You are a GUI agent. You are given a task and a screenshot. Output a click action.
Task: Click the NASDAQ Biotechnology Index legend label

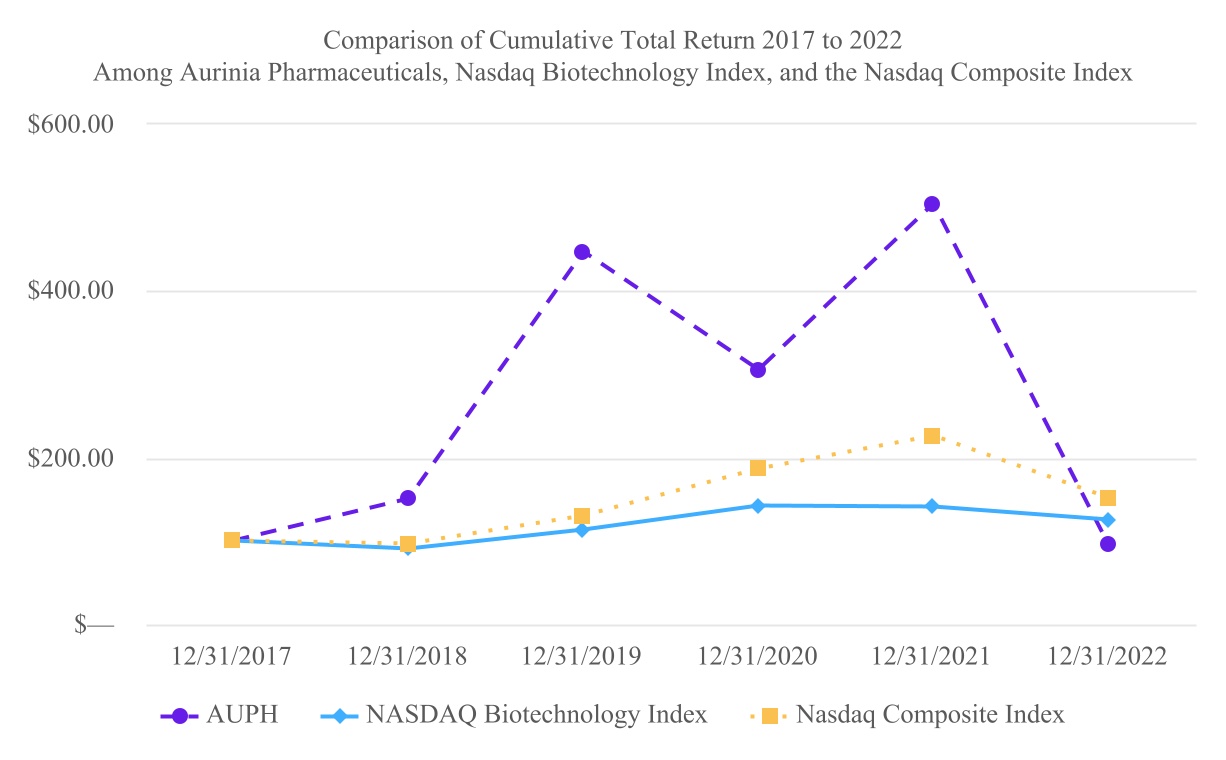click(x=536, y=716)
